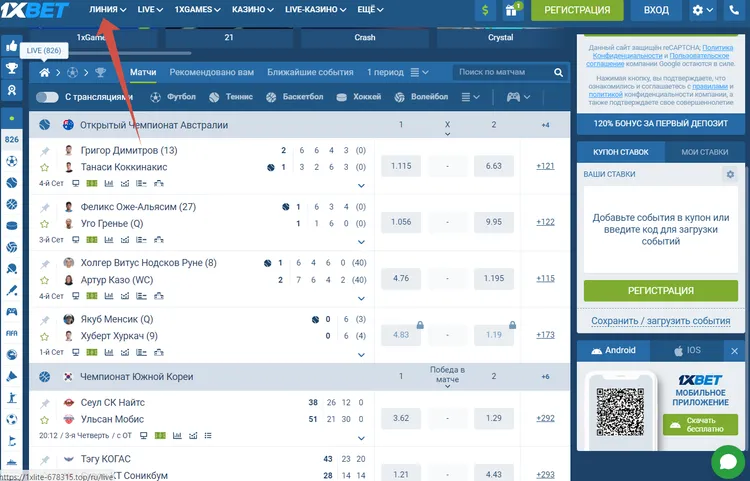Click Скачать бесплатно download button
Screen dimensions: 750x481
(x=700, y=425)
